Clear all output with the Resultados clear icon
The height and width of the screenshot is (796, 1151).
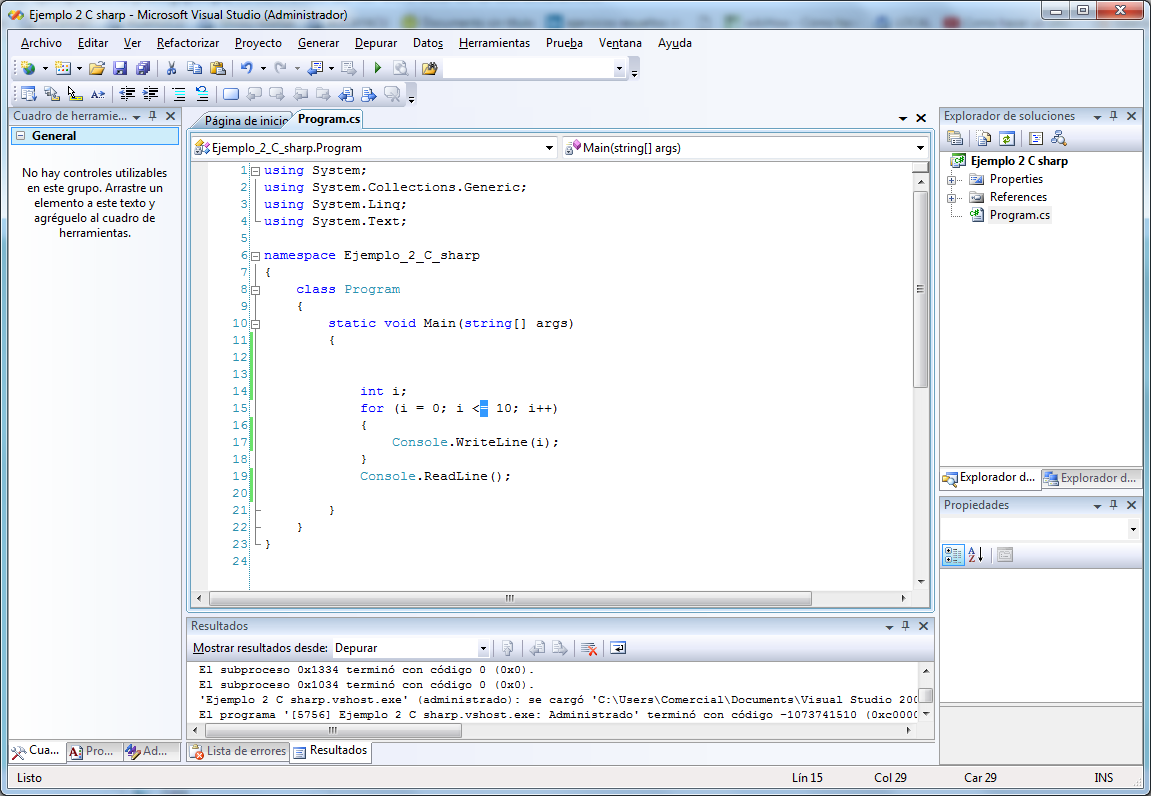coord(589,648)
